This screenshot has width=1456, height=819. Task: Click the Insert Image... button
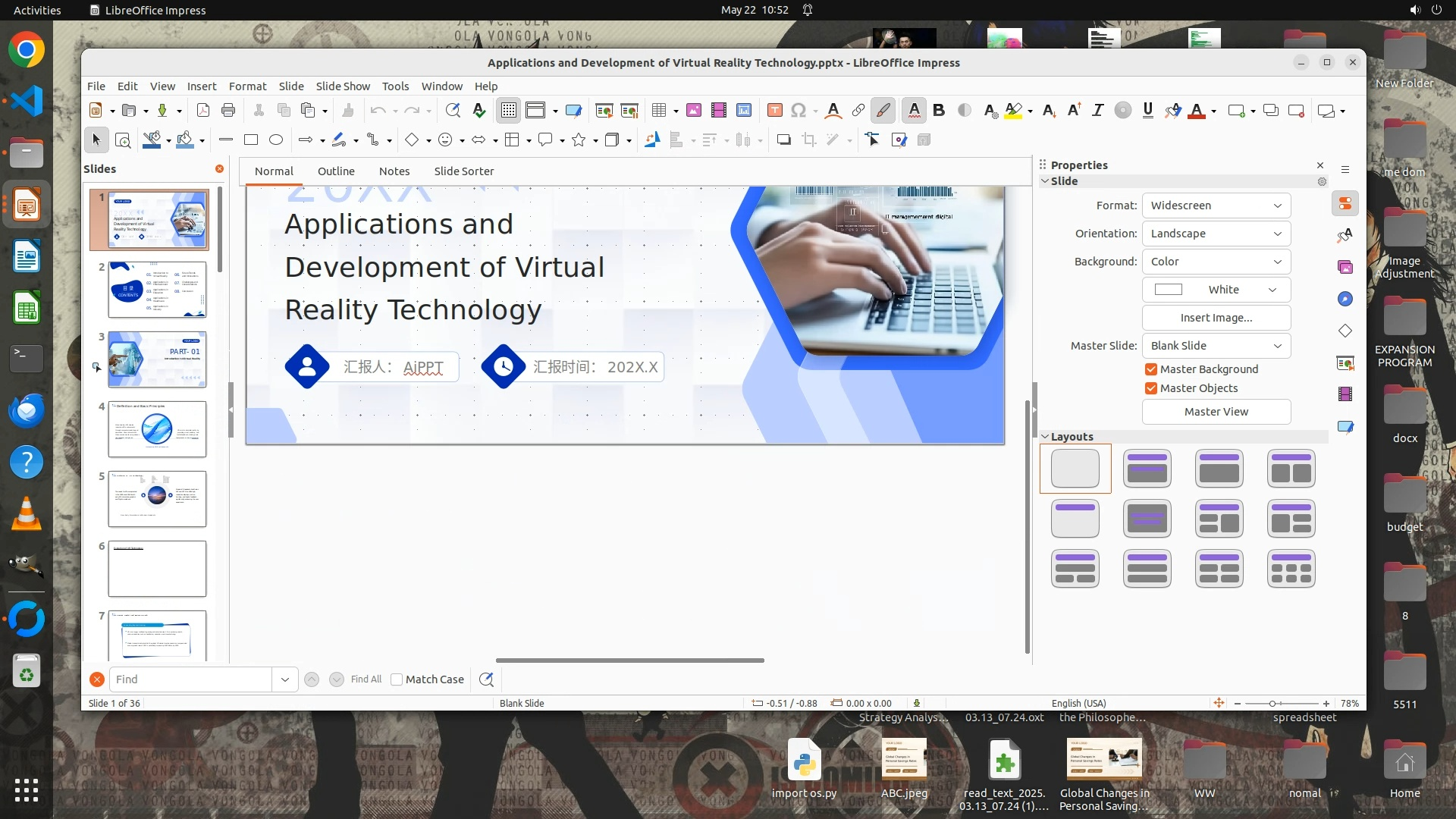pyautogui.click(x=1216, y=318)
